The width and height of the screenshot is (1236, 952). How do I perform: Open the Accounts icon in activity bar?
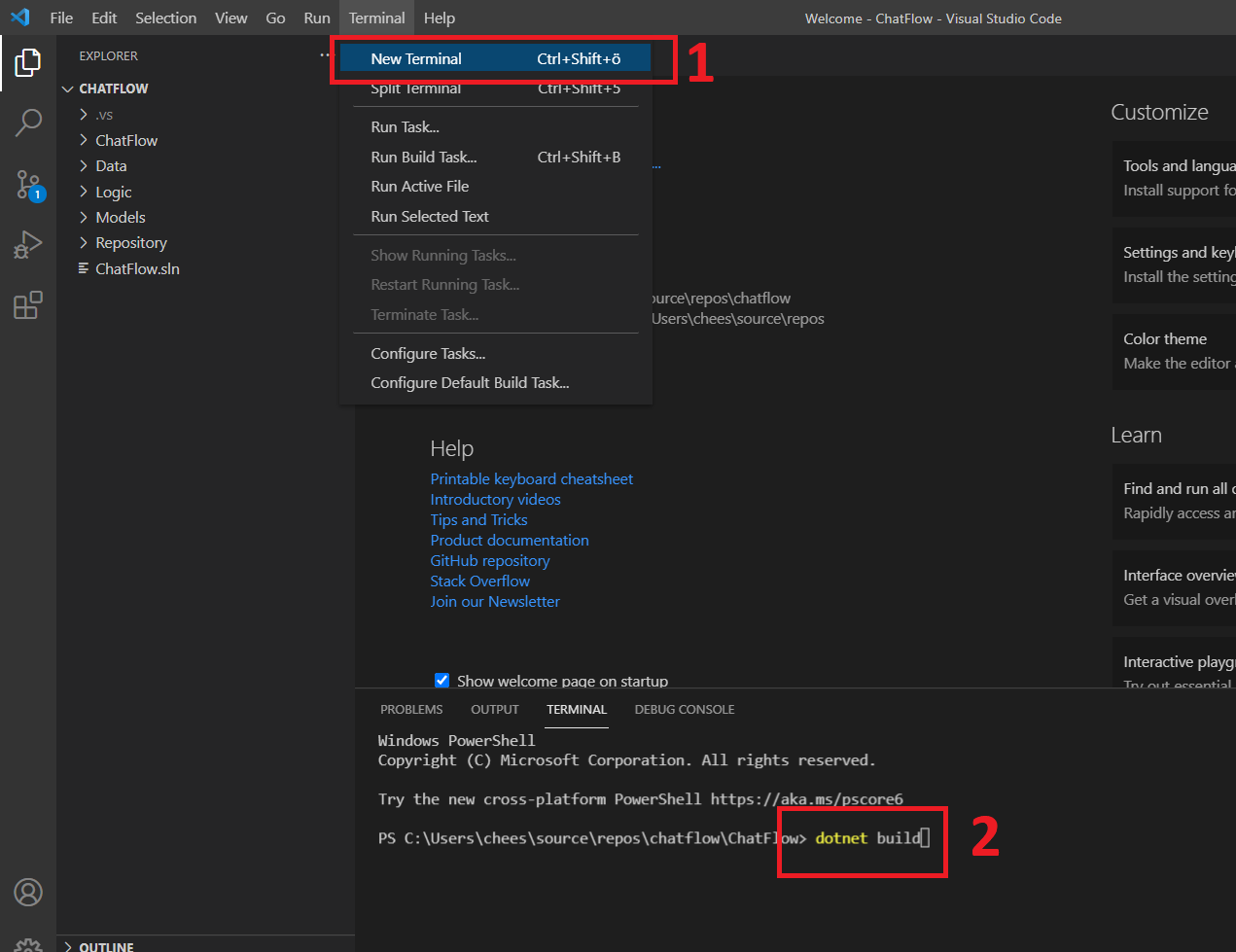[x=28, y=892]
